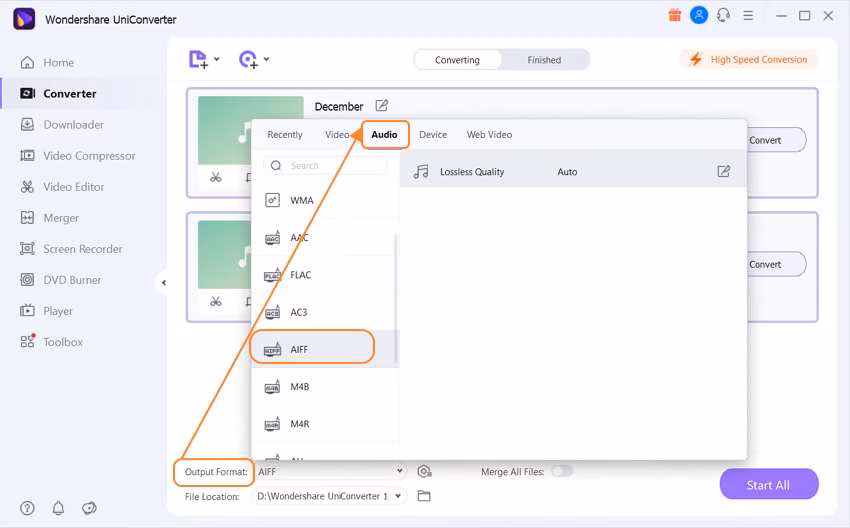Open the Player section
850x528 pixels.
(x=46, y=311)
